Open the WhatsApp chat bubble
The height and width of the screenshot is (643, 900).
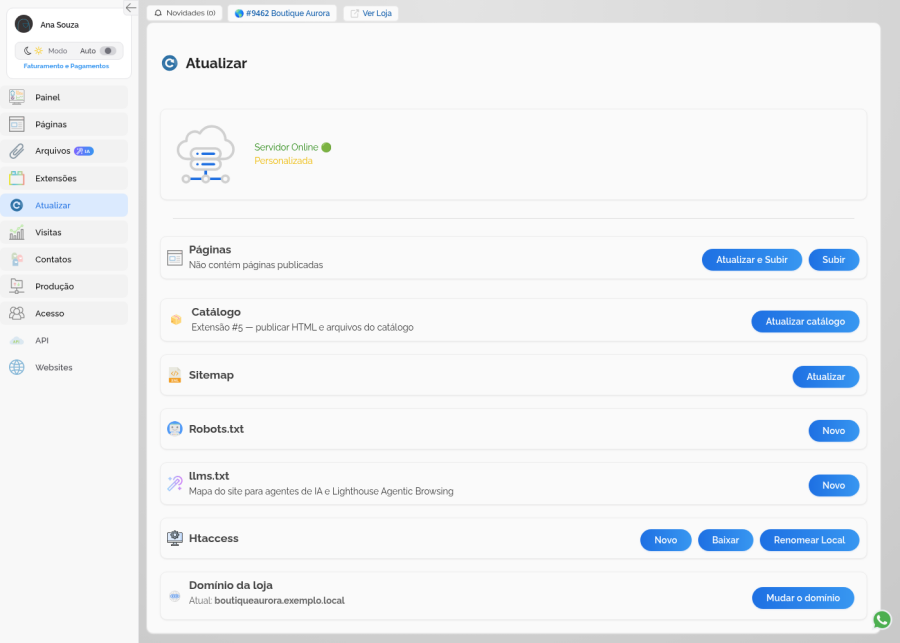[x=882, y=620]
